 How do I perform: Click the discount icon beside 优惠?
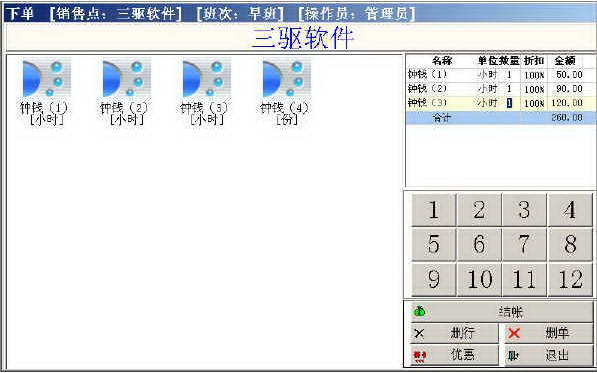[x=419, y=356]
